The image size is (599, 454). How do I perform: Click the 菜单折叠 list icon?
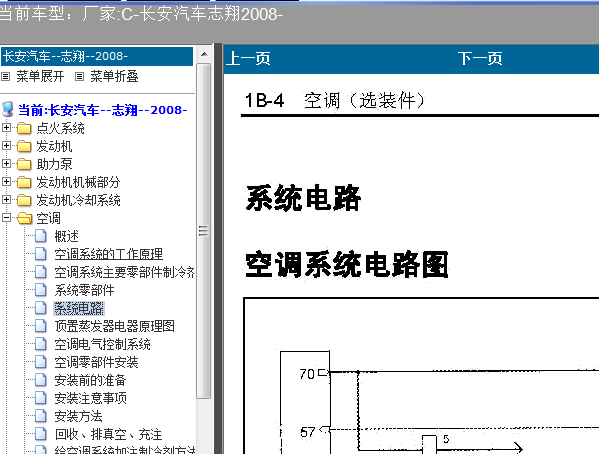(x=79, y=77)
